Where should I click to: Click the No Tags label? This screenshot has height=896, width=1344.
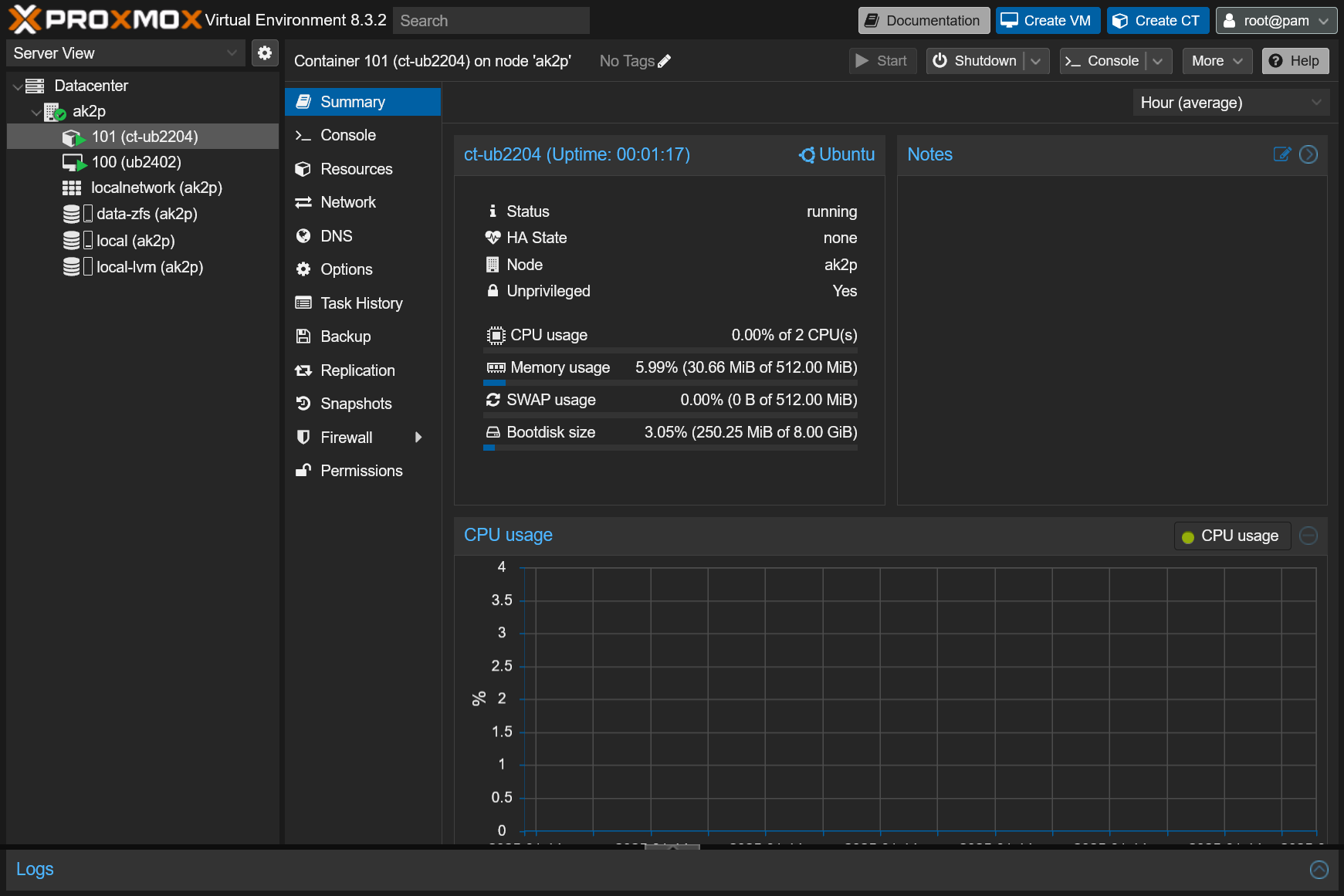click(x=627, y=61)
